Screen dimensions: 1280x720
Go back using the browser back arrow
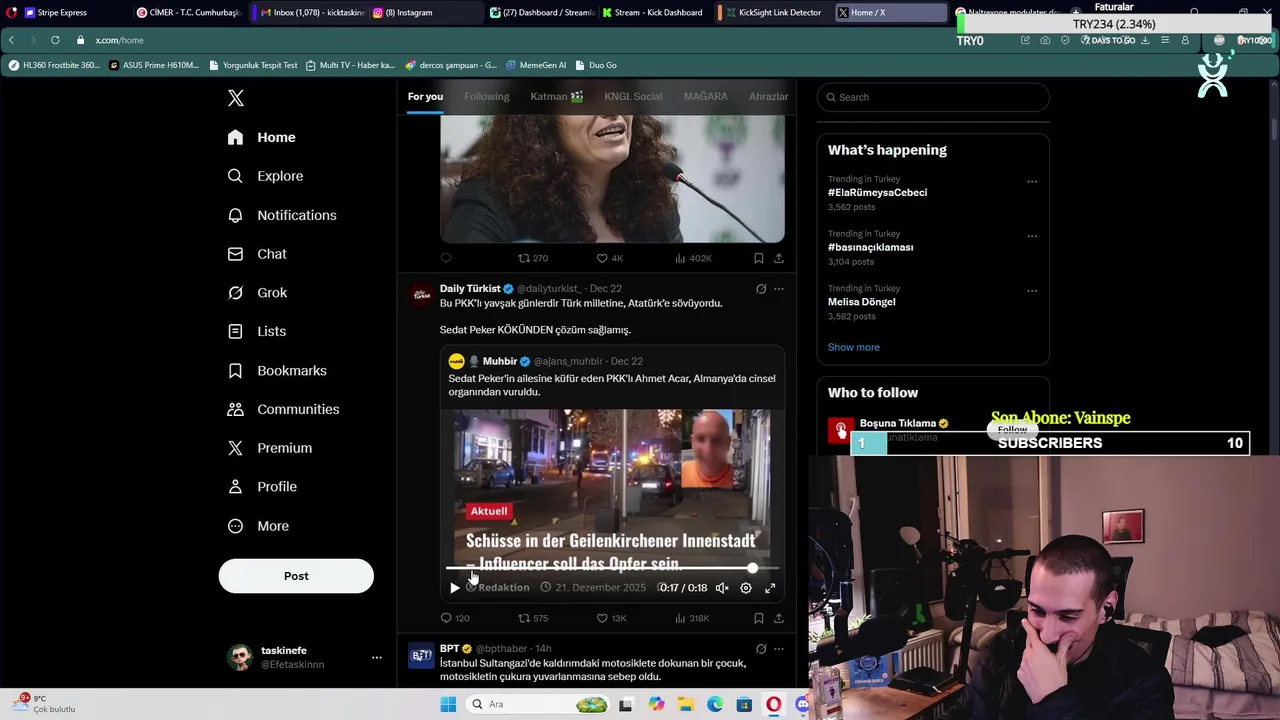click(x=11, y=40)
